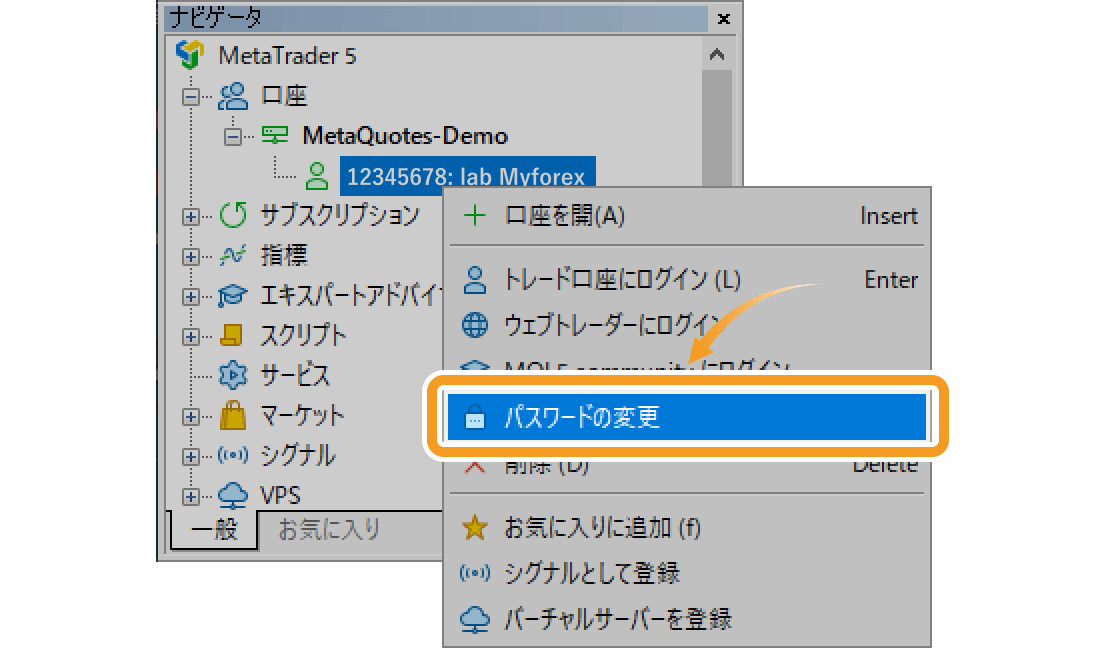Choose お気に入りに追加 (f) menu entry

686,527
